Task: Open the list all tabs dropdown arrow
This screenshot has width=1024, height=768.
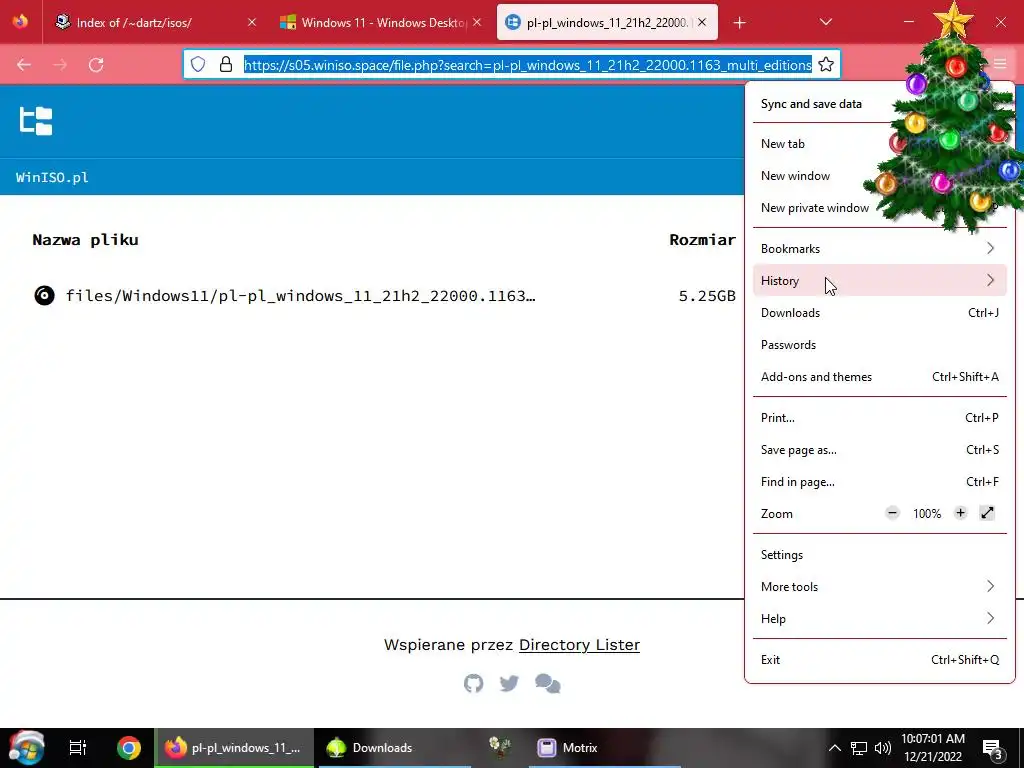Action: (825, 22)
